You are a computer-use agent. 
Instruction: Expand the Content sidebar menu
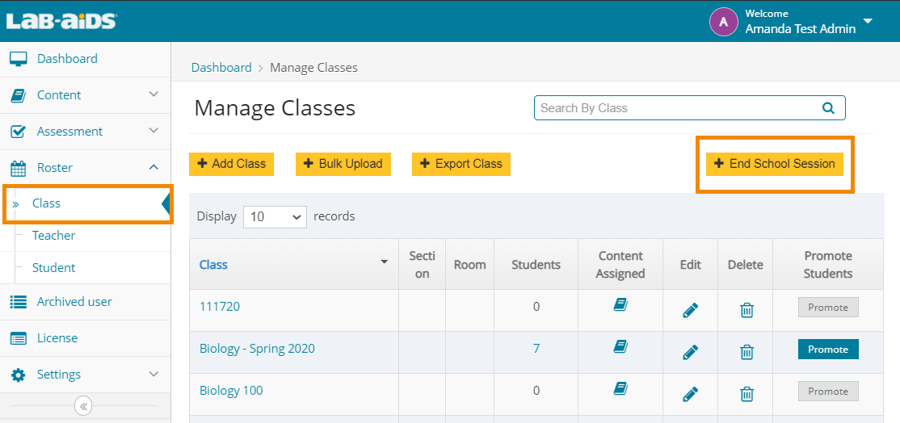click(x=85, y=95)
